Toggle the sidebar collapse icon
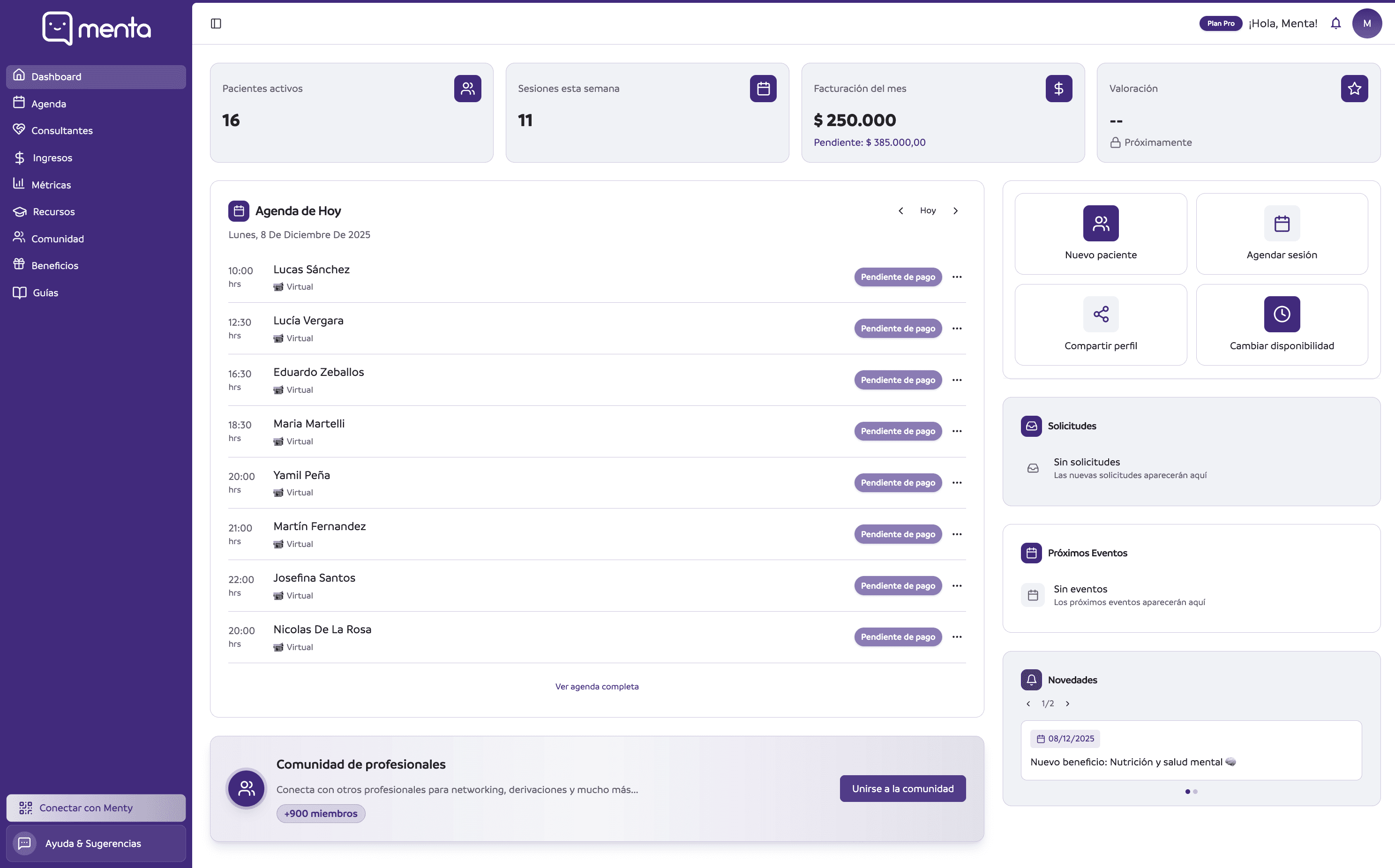The width and height of the screenshot is (1395, 868). (x=216, y=23)
